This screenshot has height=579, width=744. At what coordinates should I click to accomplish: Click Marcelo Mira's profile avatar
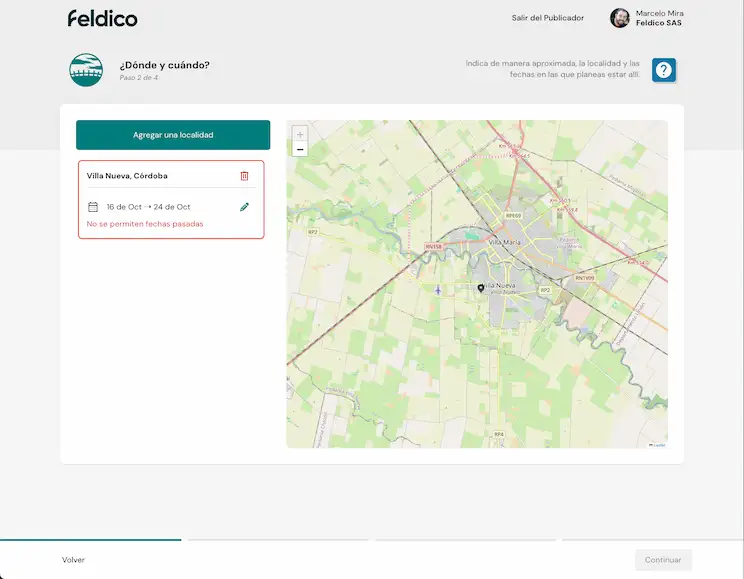point(620,18)
